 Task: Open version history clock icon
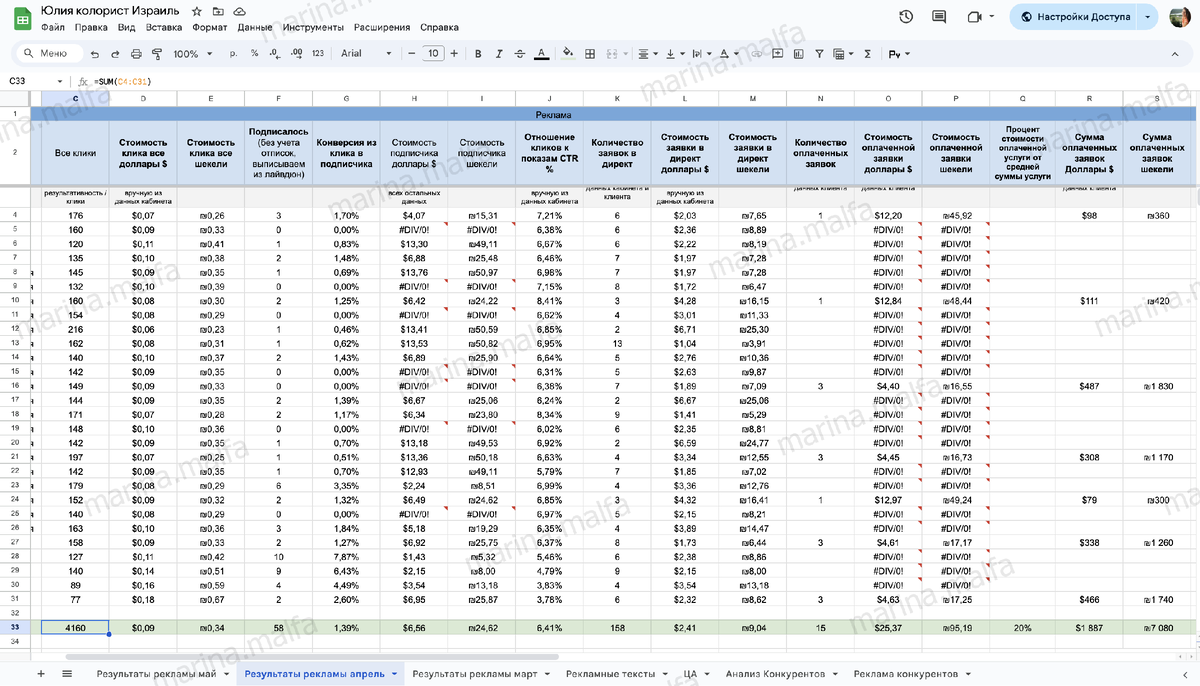click(x=906, y=16)
